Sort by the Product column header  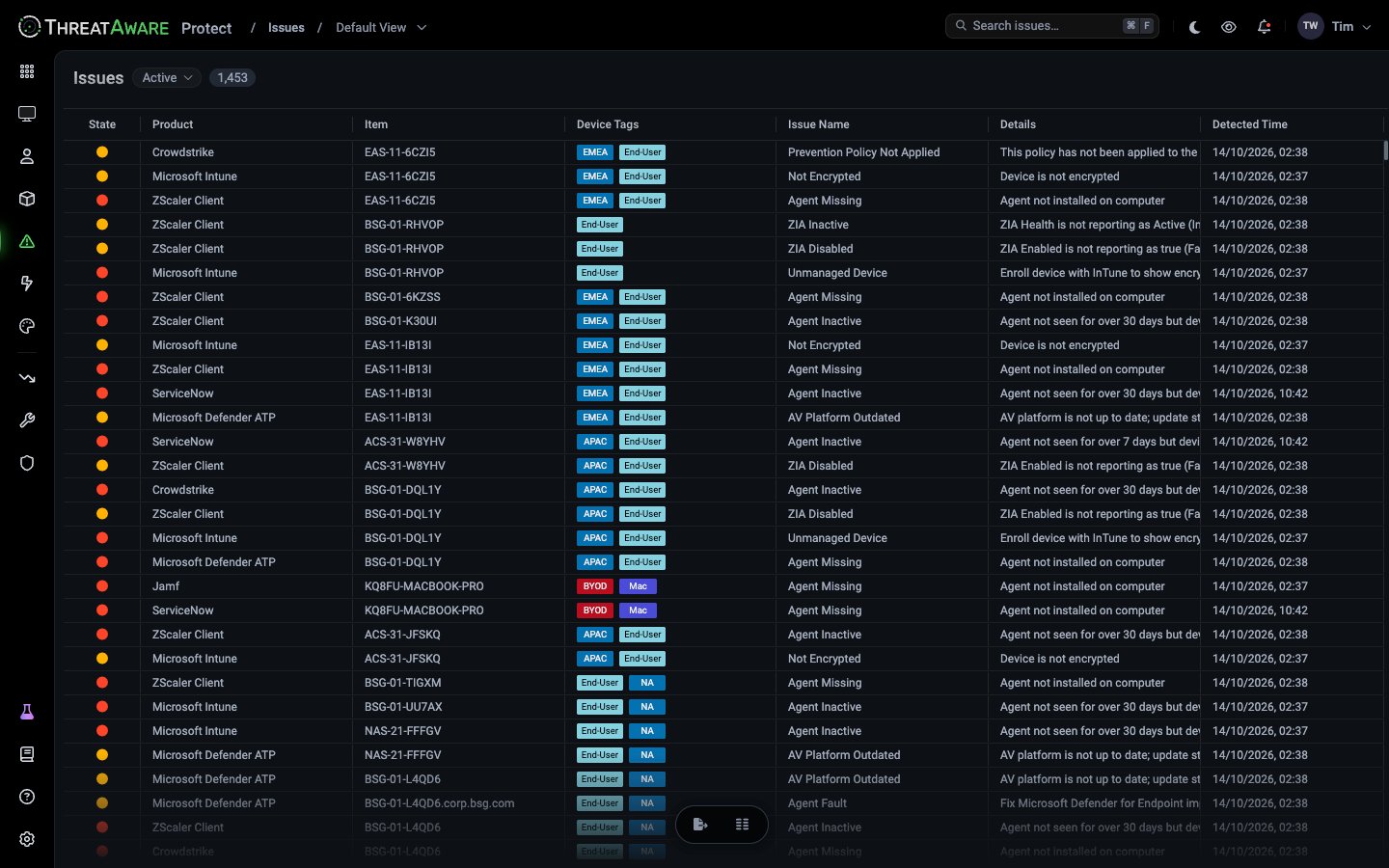(x=173, y=124)
